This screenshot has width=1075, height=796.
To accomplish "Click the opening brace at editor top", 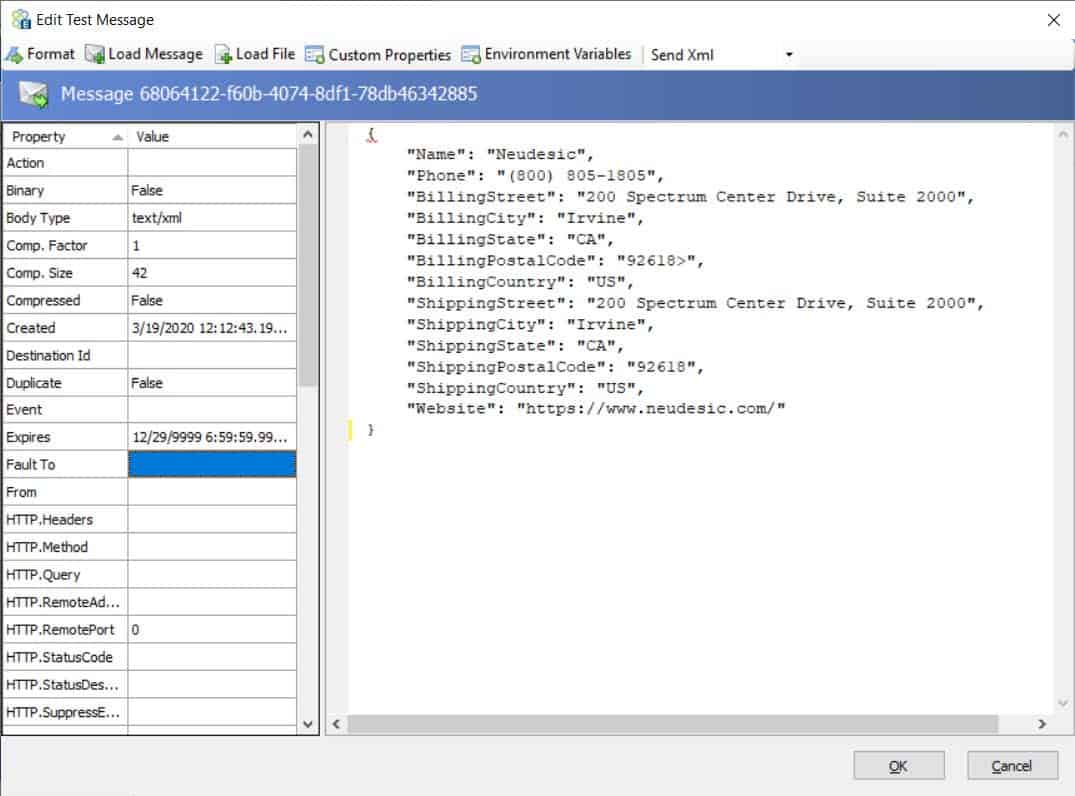I will 371,135.
